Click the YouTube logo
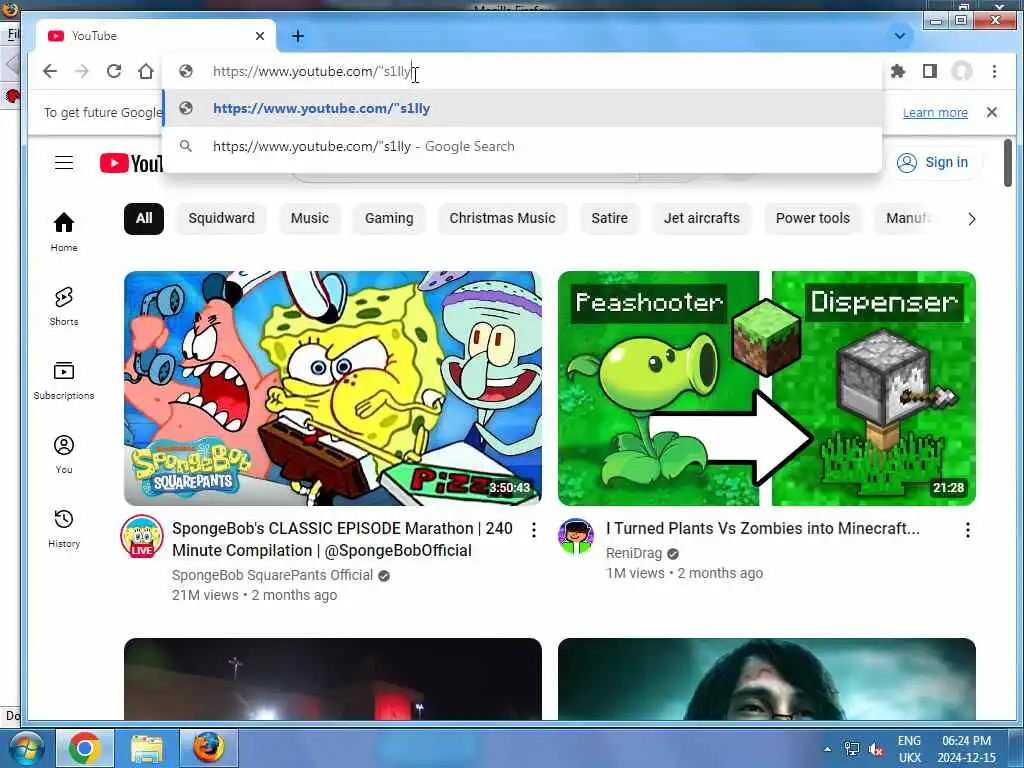The width and height of the screenshot is (1024, 768). point(131,163)
